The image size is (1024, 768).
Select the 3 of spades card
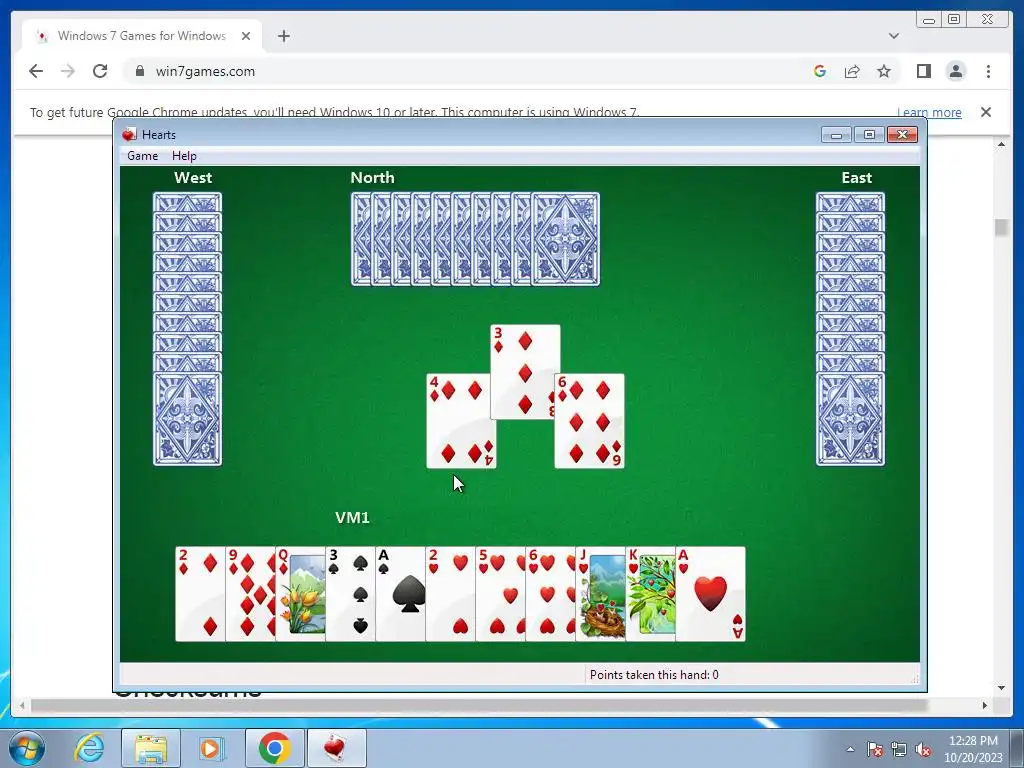click(350, 594)
